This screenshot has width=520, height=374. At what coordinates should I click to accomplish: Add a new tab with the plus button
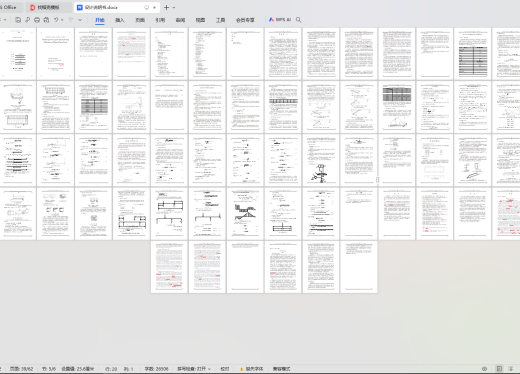[x=166, y=7]
